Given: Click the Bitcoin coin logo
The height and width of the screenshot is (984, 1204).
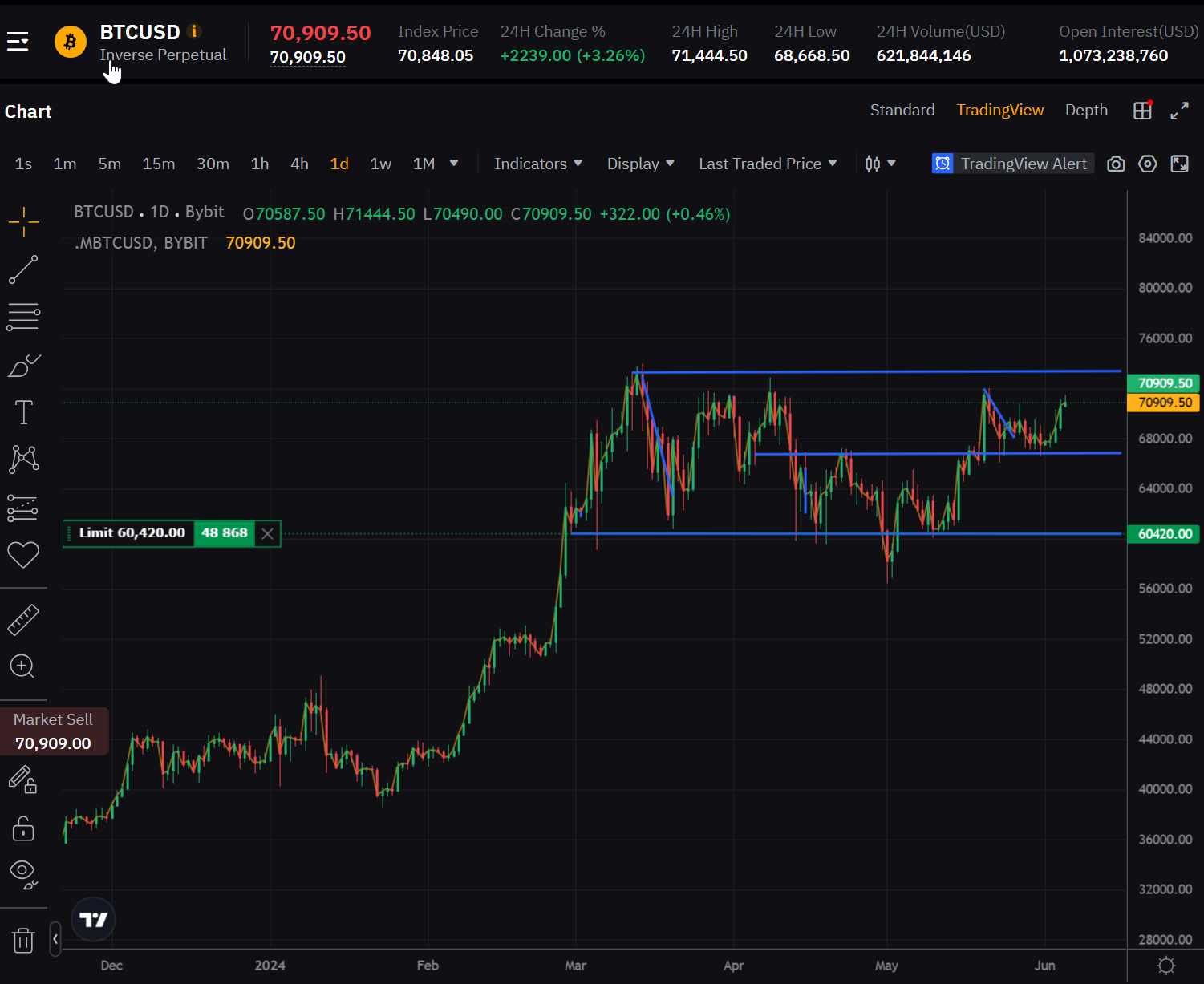Looking at the screenshot, I should point(71,42).
